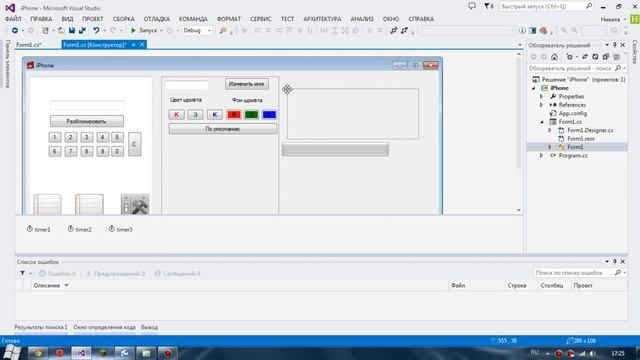This screenshot has height=360, width=640.
Task: Click the Sync with Active Document icon
Action: click(585, 57)
